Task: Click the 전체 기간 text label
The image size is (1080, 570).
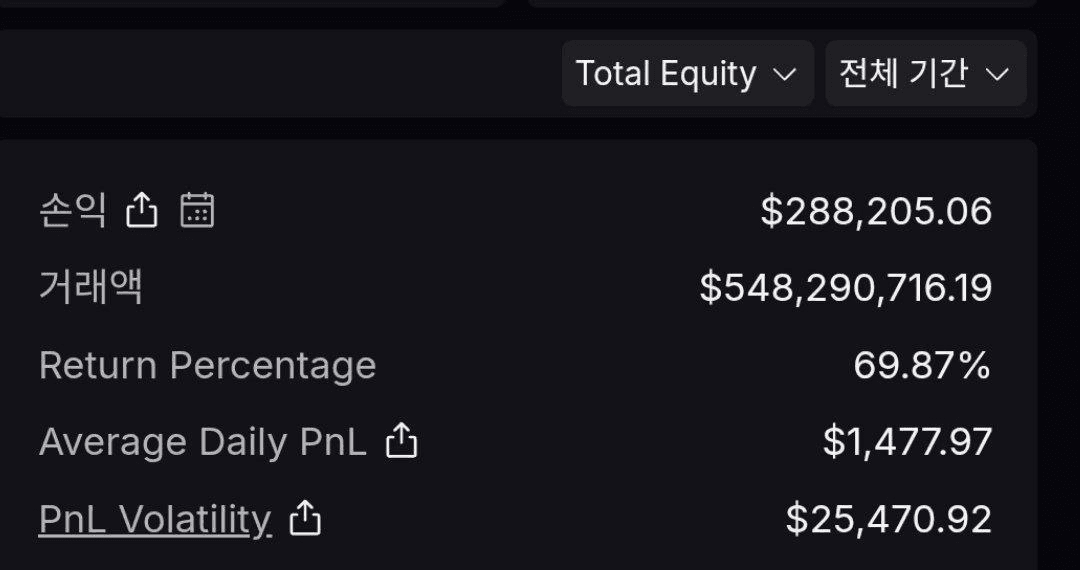Action: coord(903,73)
